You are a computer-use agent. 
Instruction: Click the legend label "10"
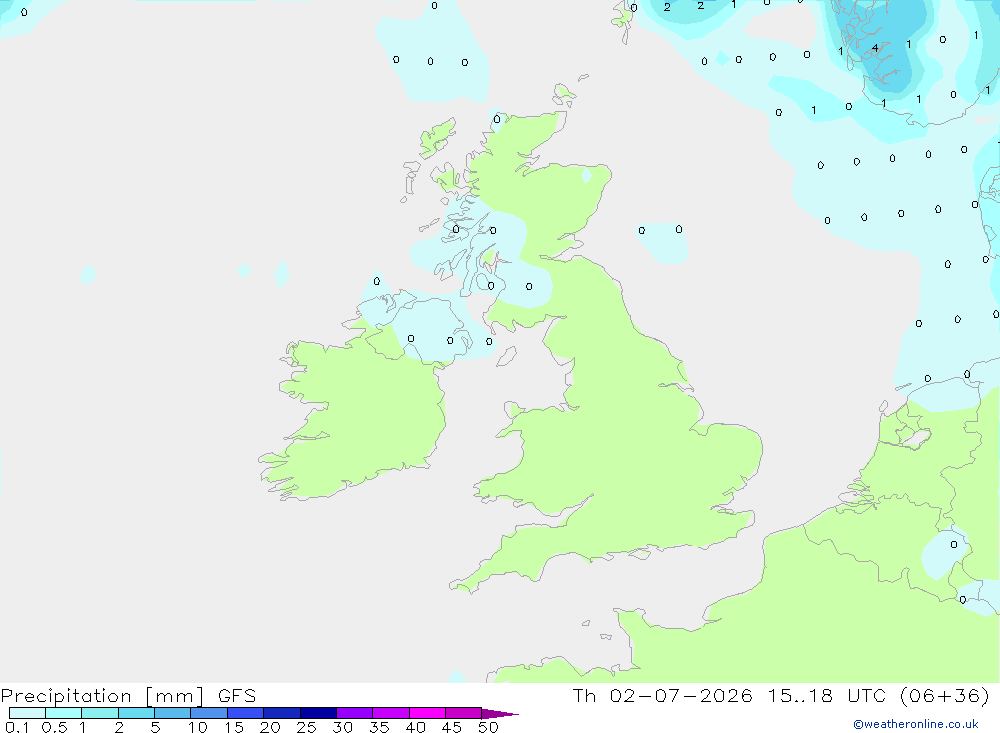(198, 727)
